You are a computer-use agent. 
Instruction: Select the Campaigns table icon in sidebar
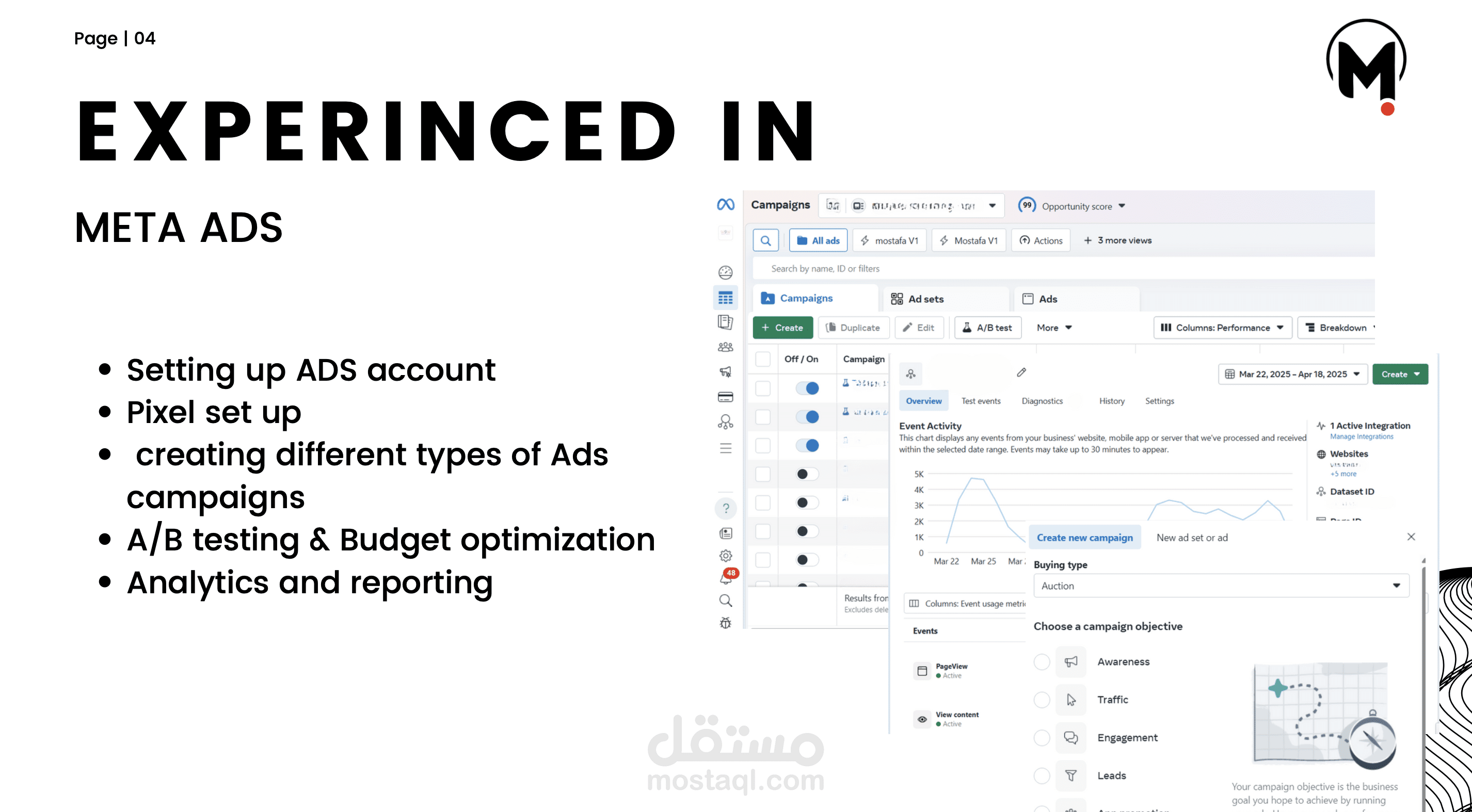click(726, 298)
